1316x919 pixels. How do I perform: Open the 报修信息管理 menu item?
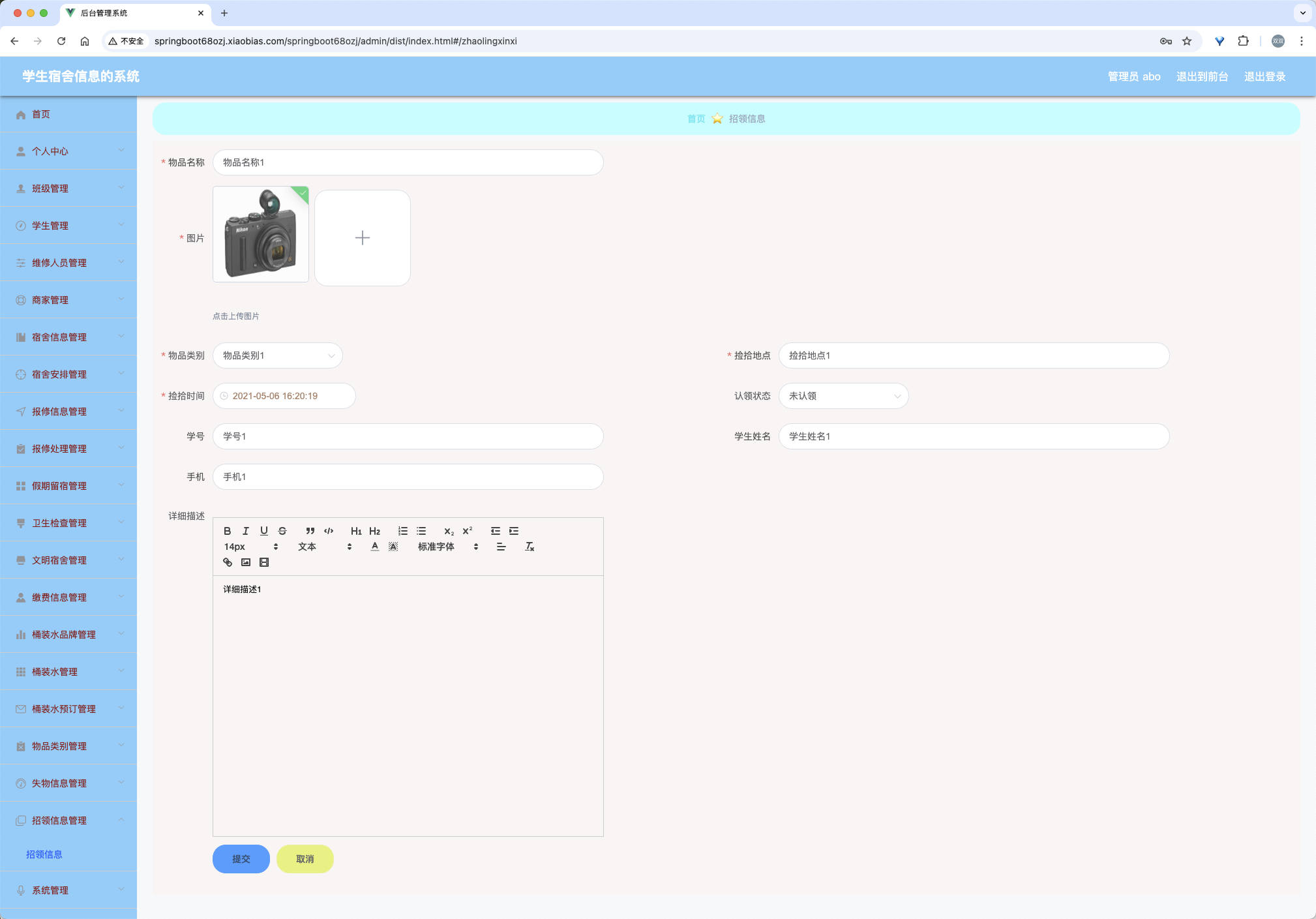tap(68, 412)
